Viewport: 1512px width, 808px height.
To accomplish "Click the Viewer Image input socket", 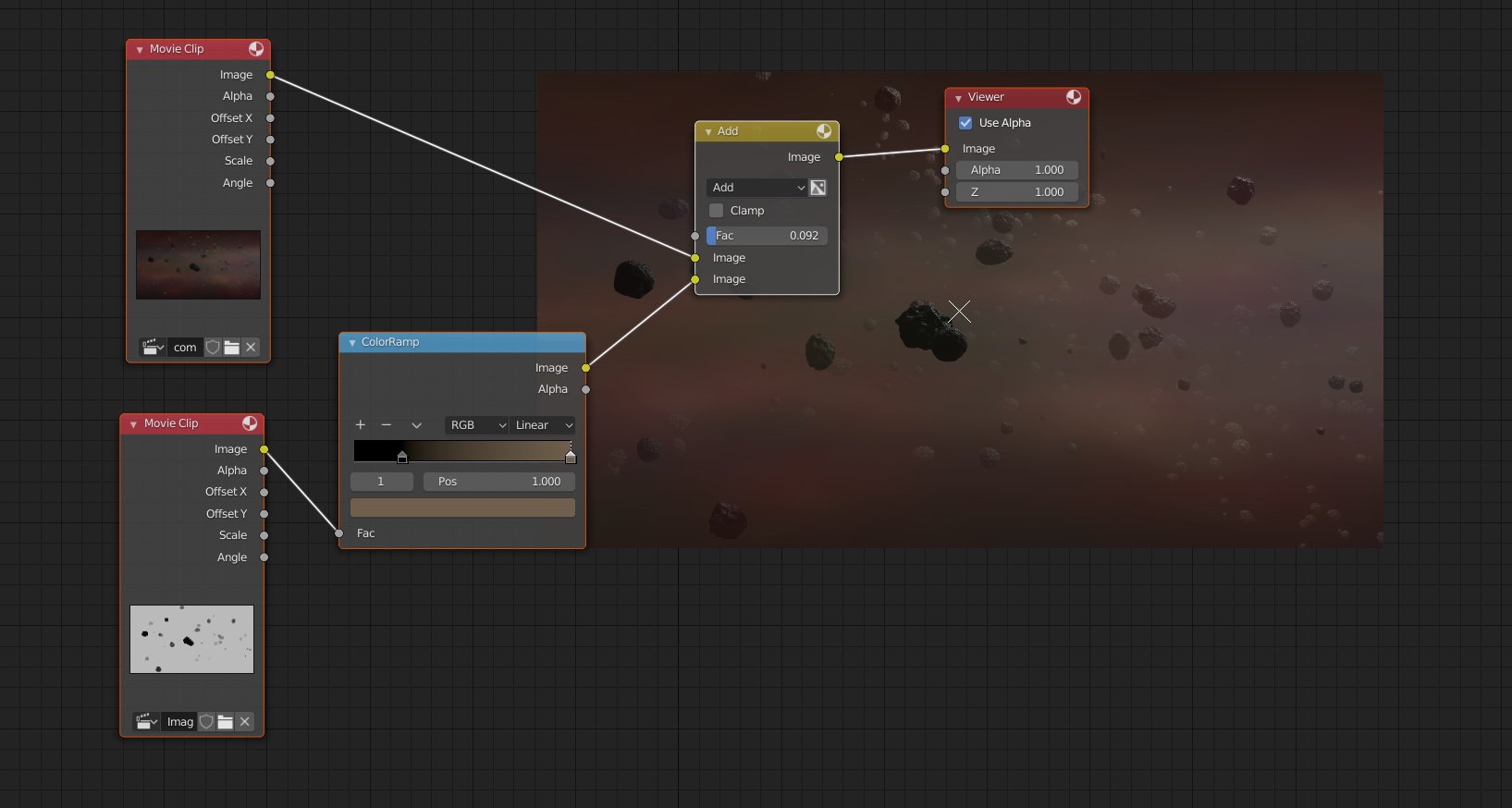I will coord(945,149).
